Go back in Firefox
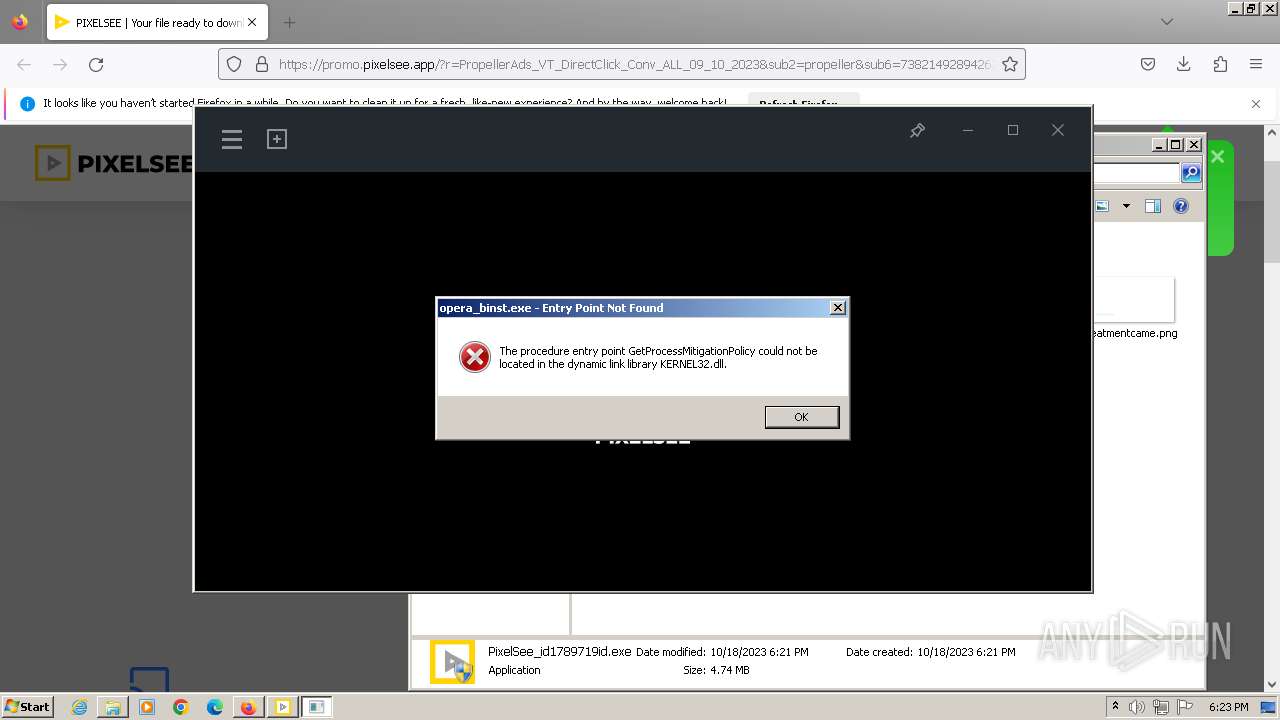The height and width of the screenshot is (720, 1280). click(24, 64)
